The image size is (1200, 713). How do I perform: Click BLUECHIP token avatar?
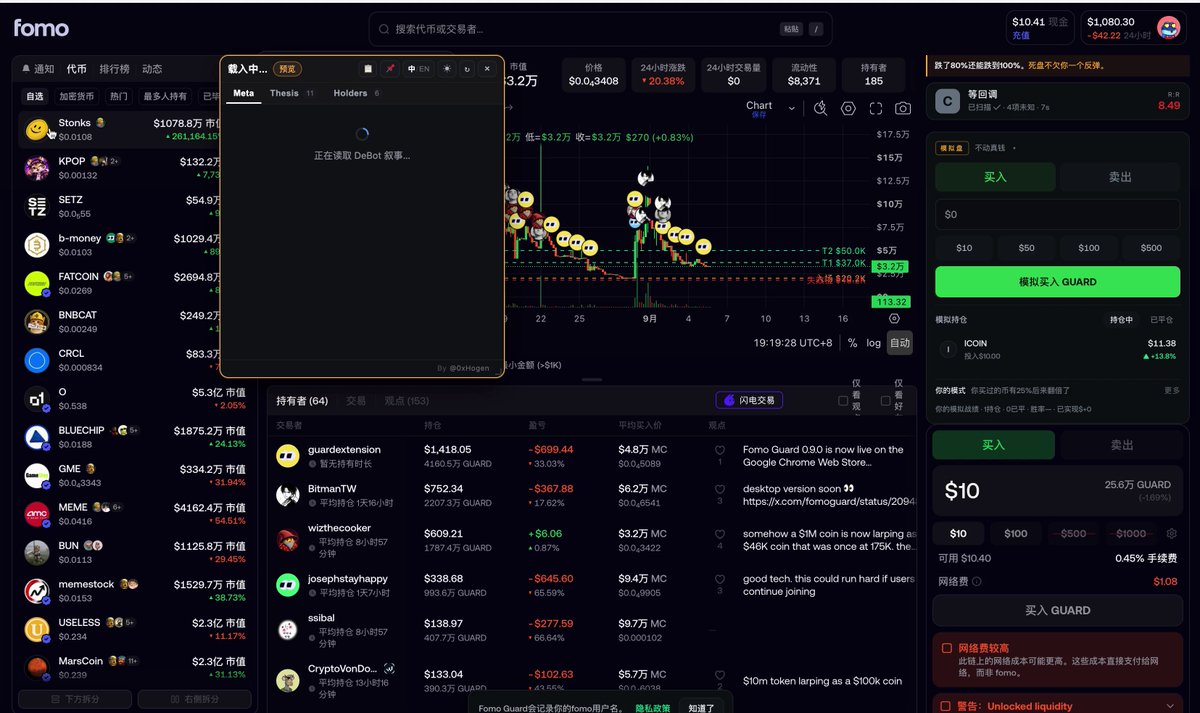tap(37, 437)
